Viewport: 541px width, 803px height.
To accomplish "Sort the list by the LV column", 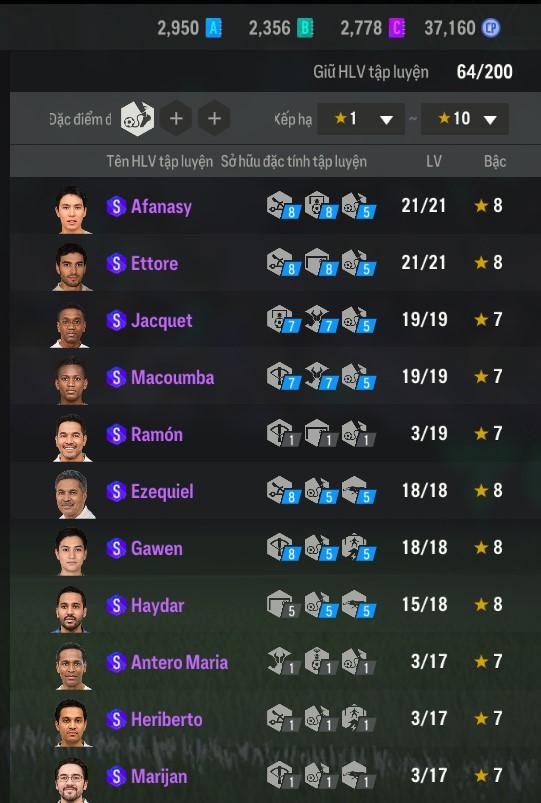I will point(433,161).
